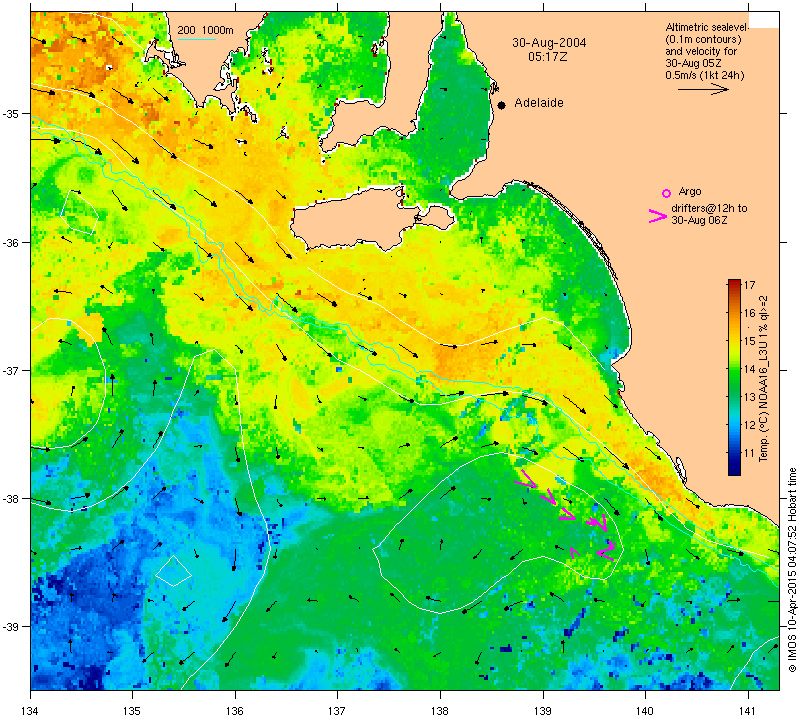
Task: Click the '200 1000m' depth contour label
Action: click(x=205, y=31)
